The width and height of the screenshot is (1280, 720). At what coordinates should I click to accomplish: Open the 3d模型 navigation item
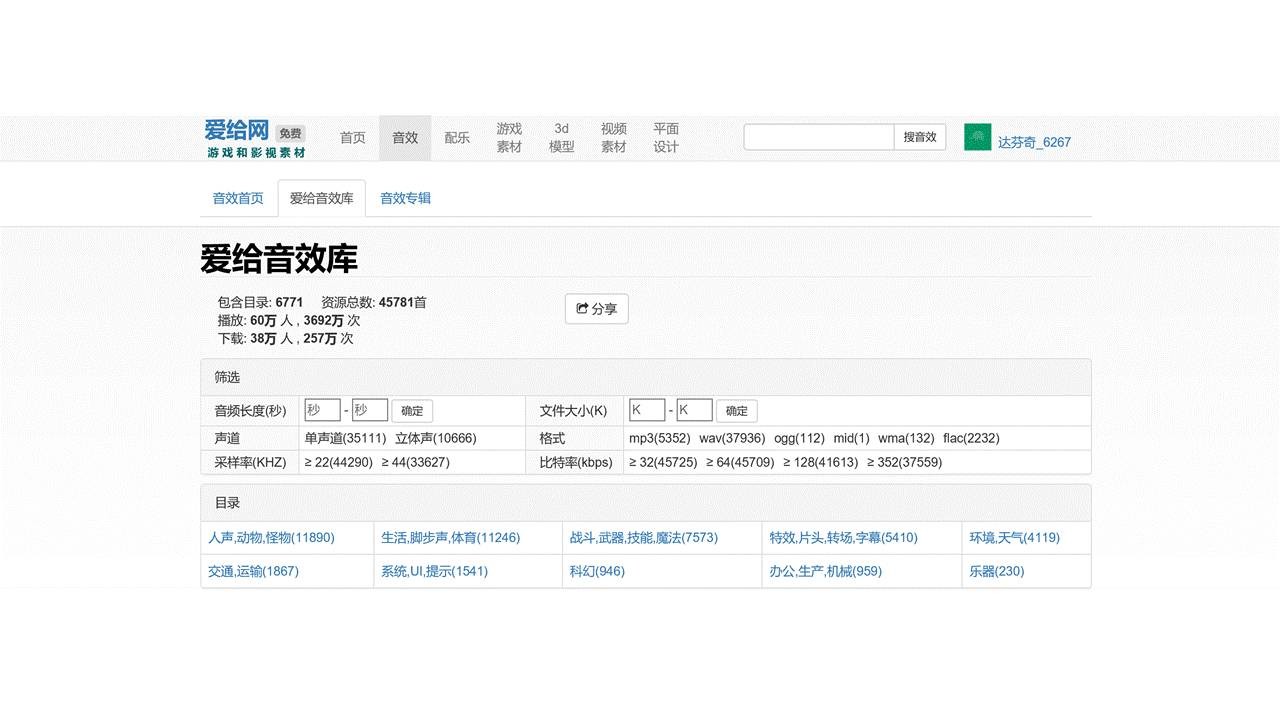point(561,138)
